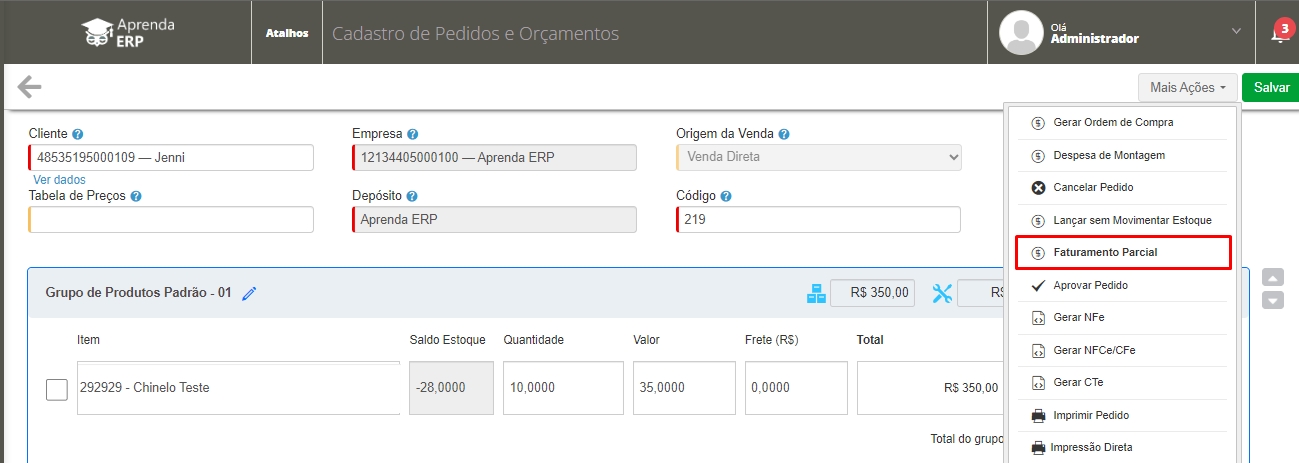Open the Origem da Venda dropdown
The width and height of the screenshot is (1299, 463).
818,158
